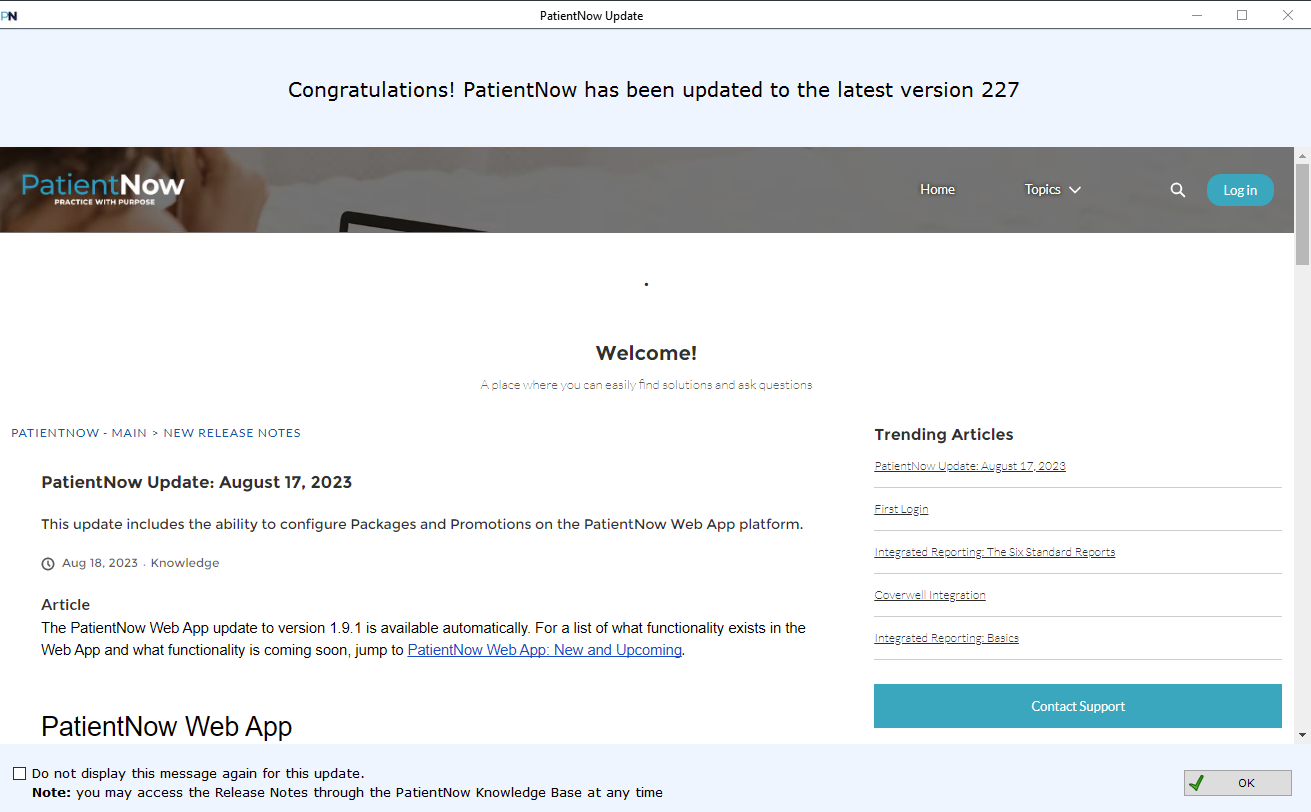
Task: Expand the Topics dropdown menu
Action: pyautogui.click(x=1052, y=189)
